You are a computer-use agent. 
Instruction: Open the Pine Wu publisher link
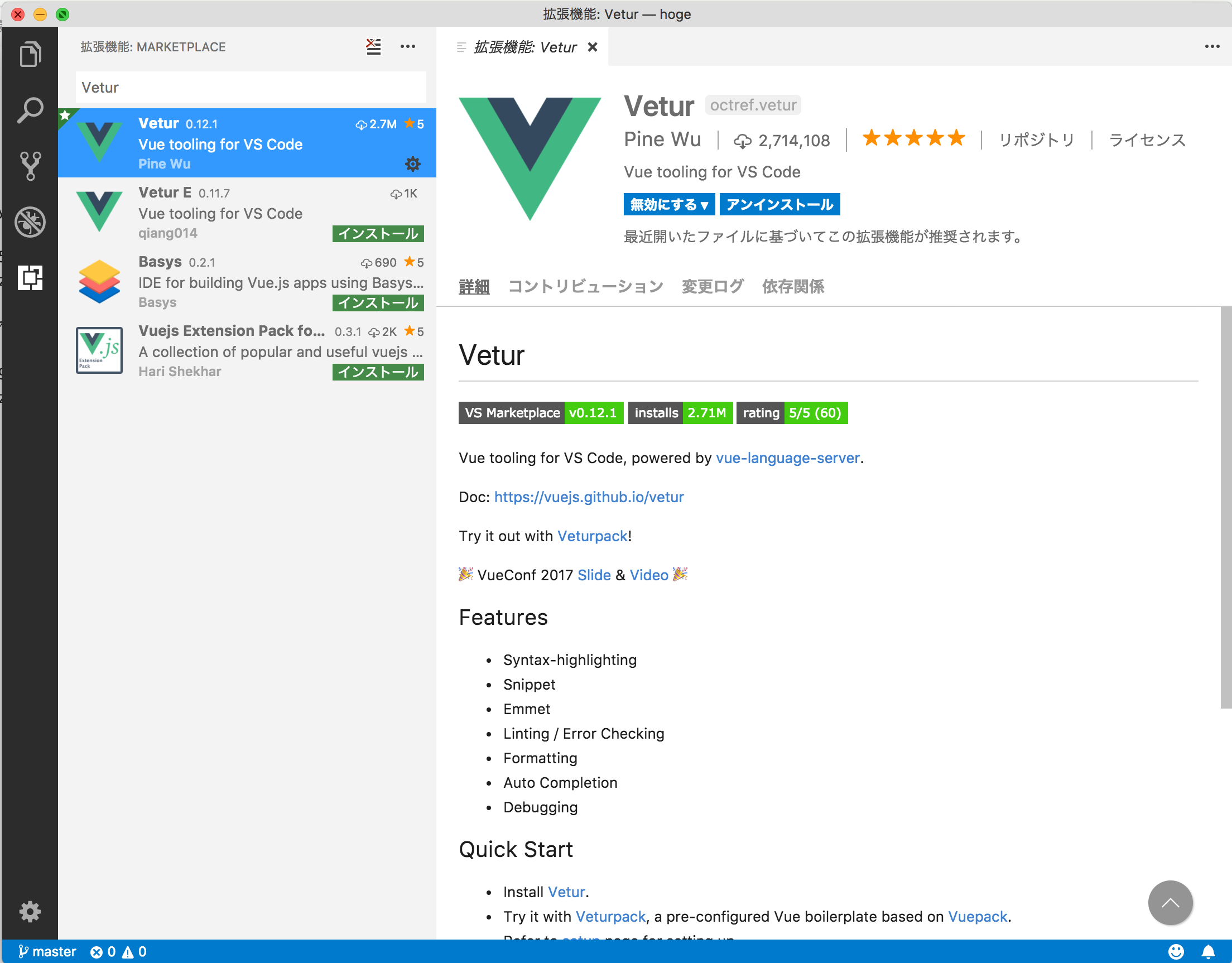(x=662, y=139)
